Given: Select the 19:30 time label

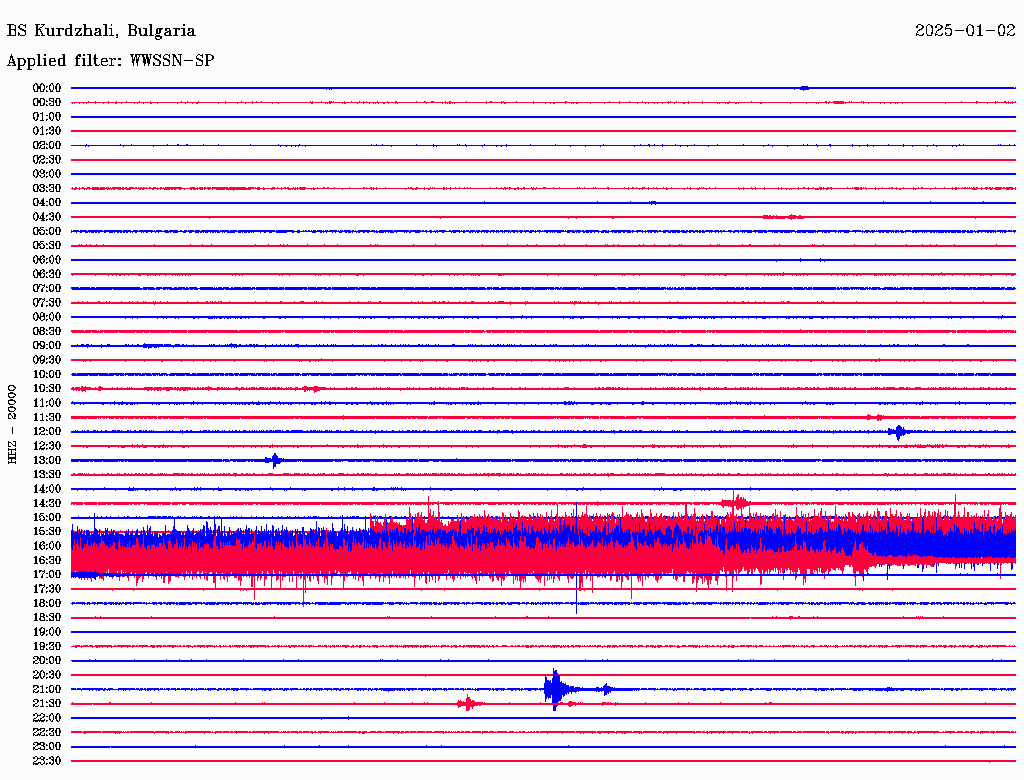Looking at the screenshot, I should (47, 646).
